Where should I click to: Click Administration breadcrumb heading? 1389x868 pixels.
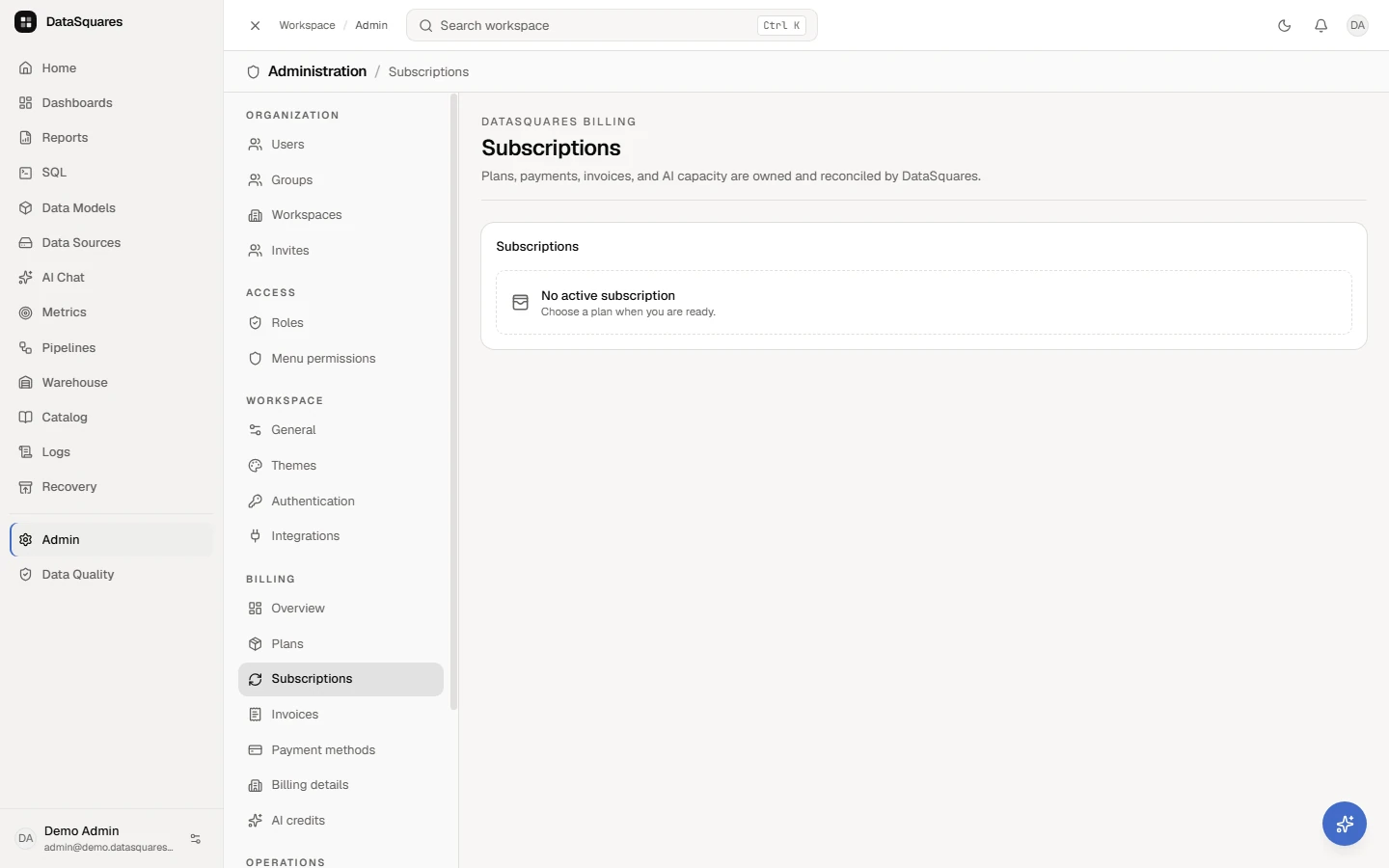click(x=317, y=71)
